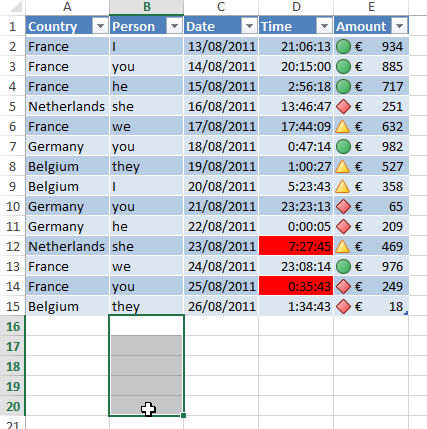Click the green circle icon beside 934

[343, 46]
